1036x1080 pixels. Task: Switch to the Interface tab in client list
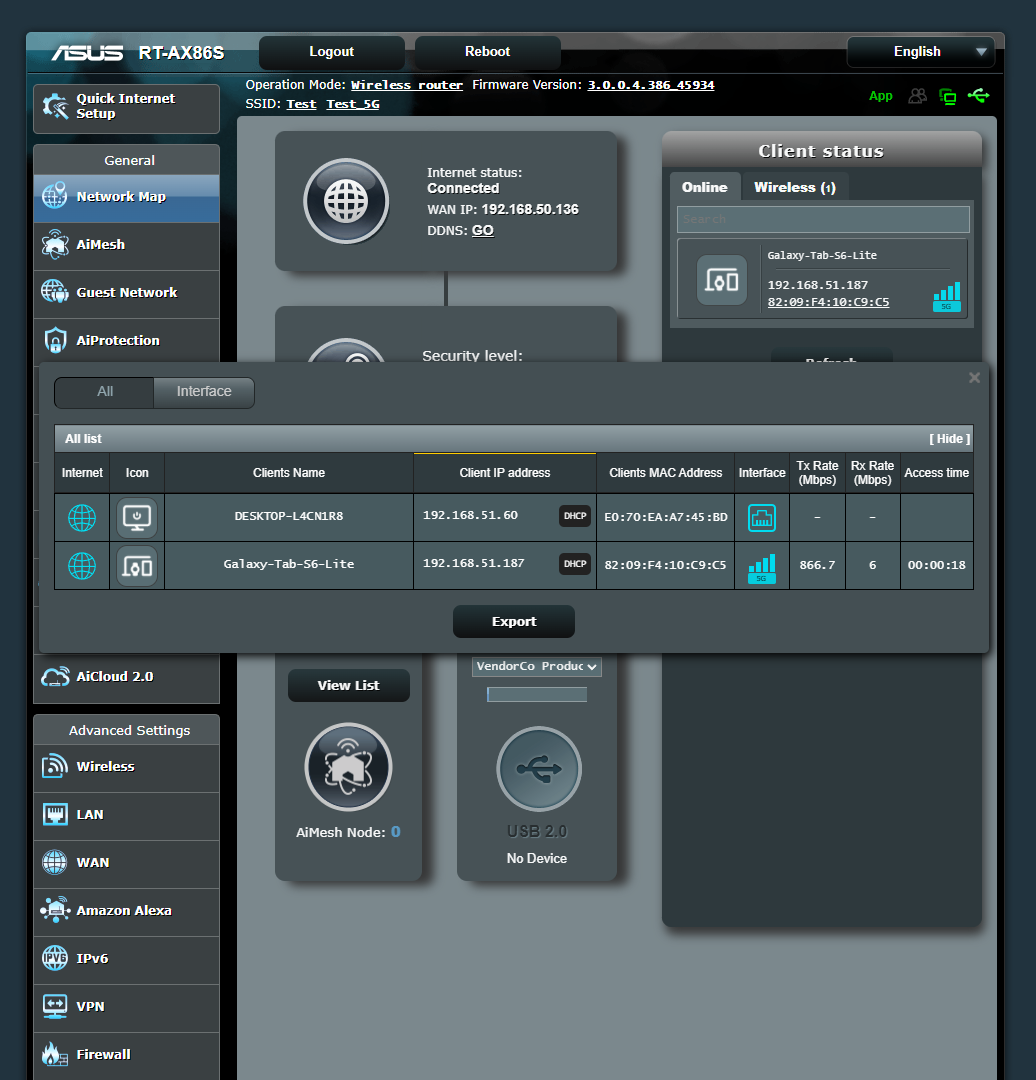pyautogui.click(x=203, y=393)
